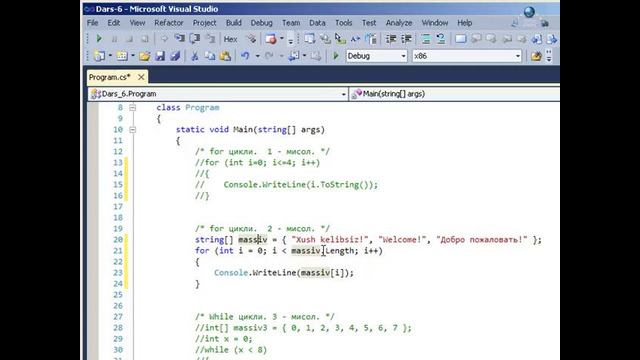Click the folder icon right of x86
The height and width of the screenshot is (360, 640).
(x=536, y=56)
